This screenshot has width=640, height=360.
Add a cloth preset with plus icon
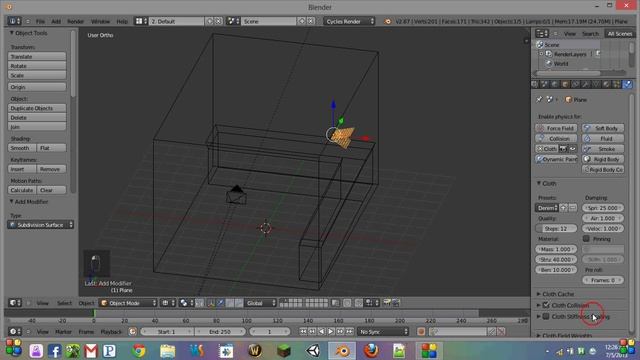pos(564,208)
